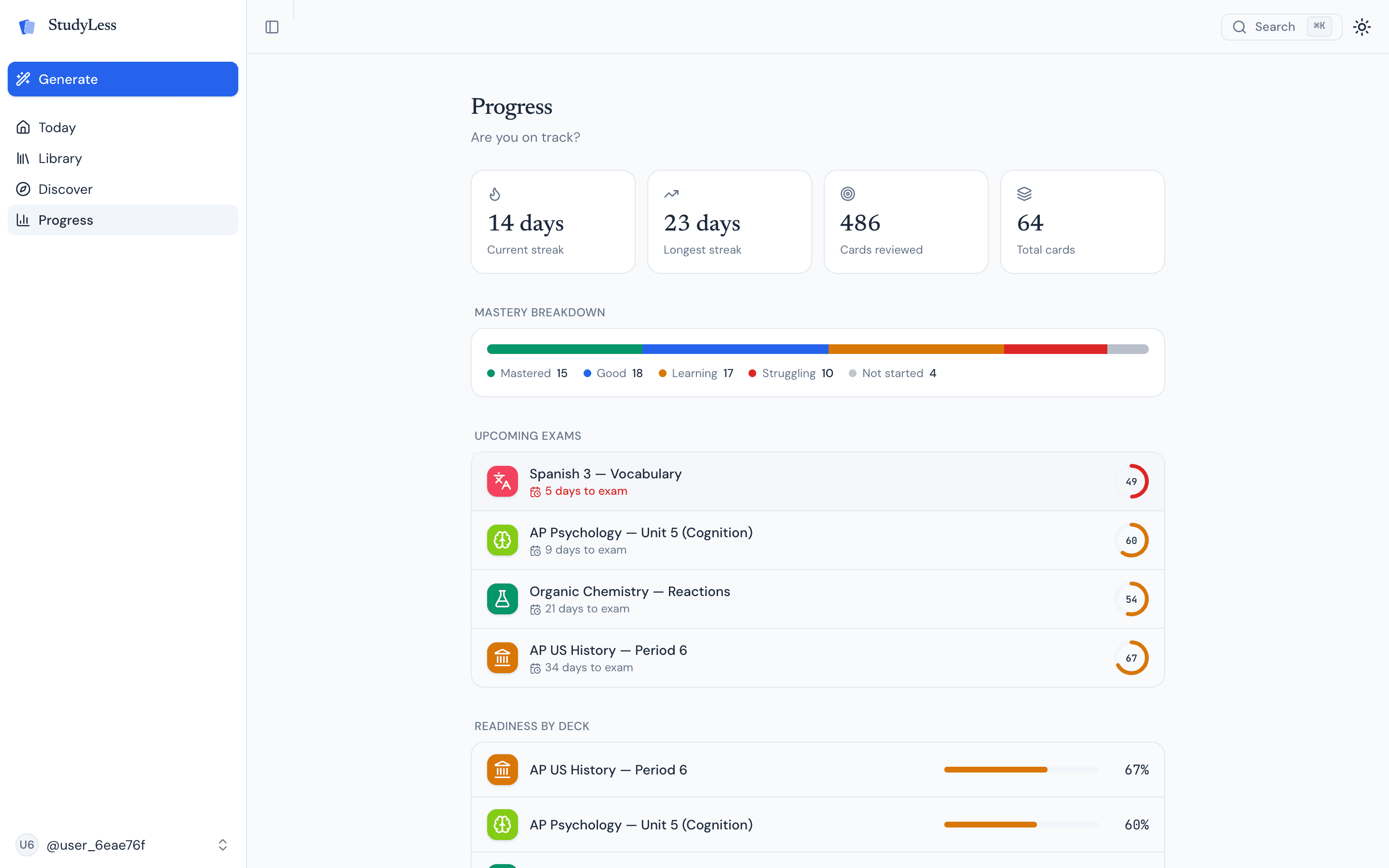Image resolution: width=1389 pixels, height=868 pixels.
Task: Expand the @user_6eae76f account menu
Action: click(x=123, y=845)
